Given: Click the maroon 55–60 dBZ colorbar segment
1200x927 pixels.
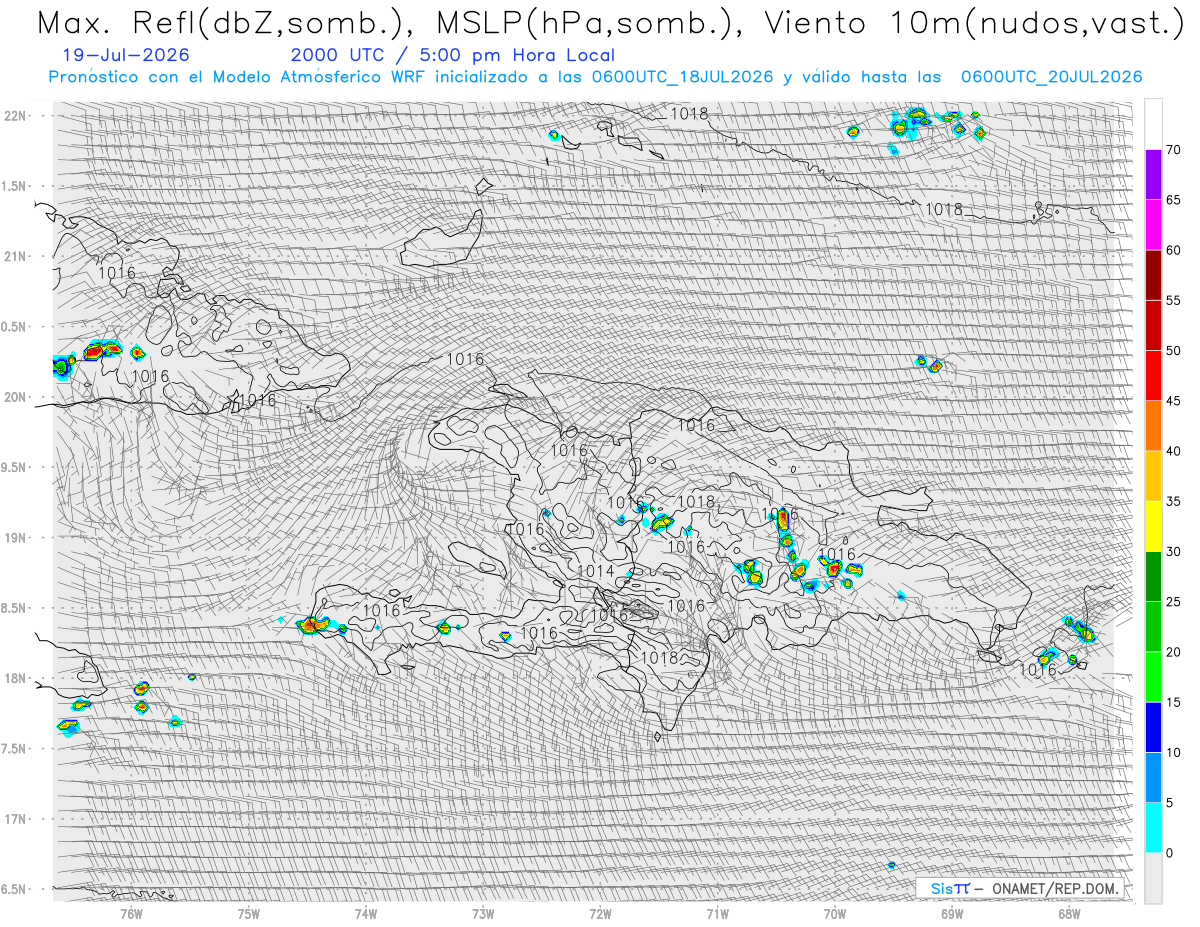Looking at the screenshot, I should coord(1153,275).
